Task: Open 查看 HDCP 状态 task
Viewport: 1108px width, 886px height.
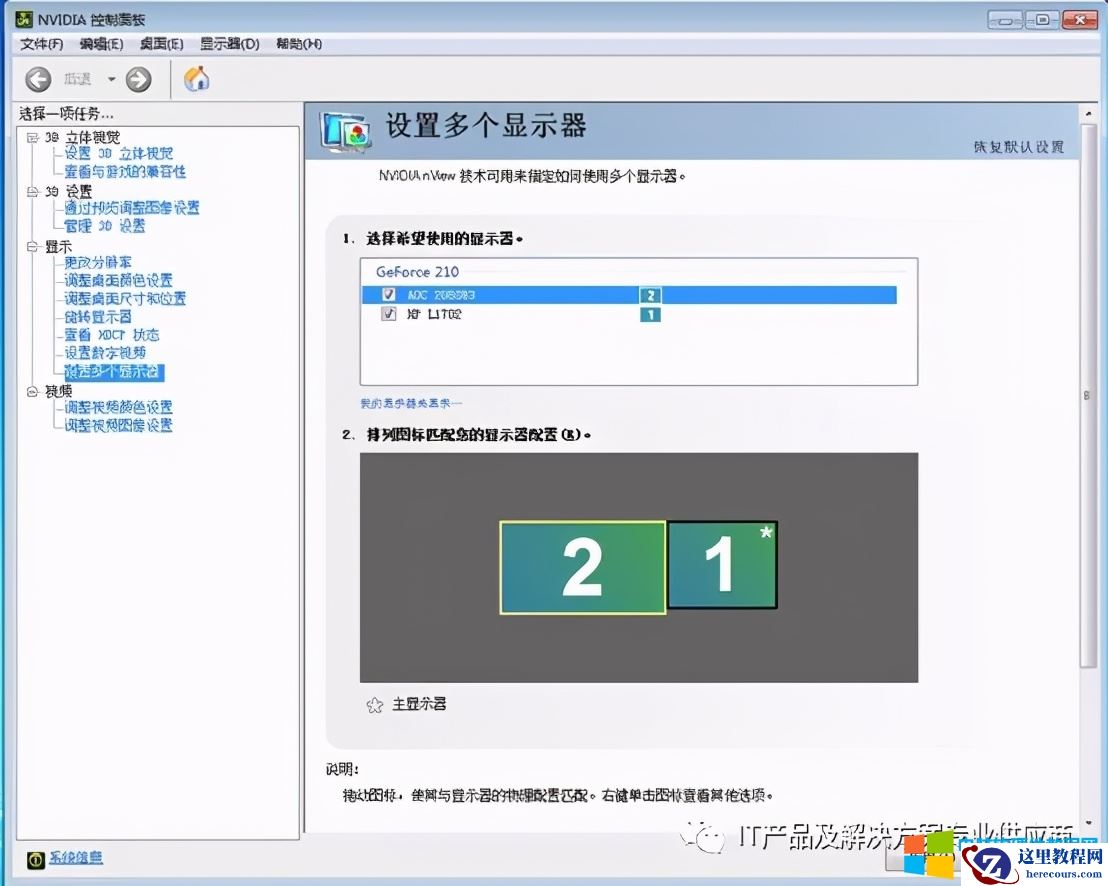Action: click(x=112, y=335)
